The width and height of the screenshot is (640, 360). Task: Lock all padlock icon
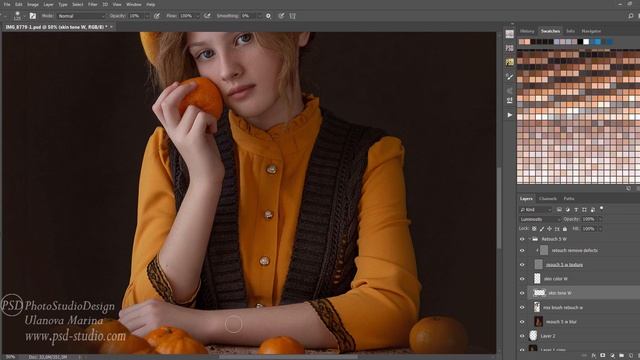[565, 229]
